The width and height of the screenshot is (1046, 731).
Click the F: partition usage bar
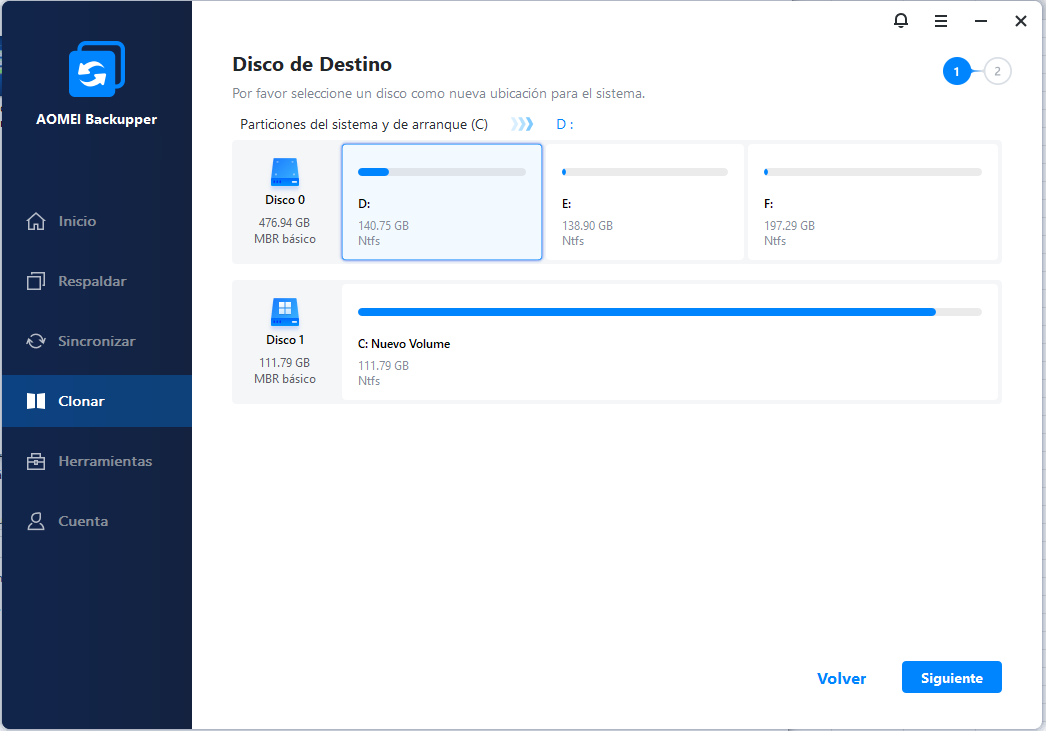tap(873, 172)
